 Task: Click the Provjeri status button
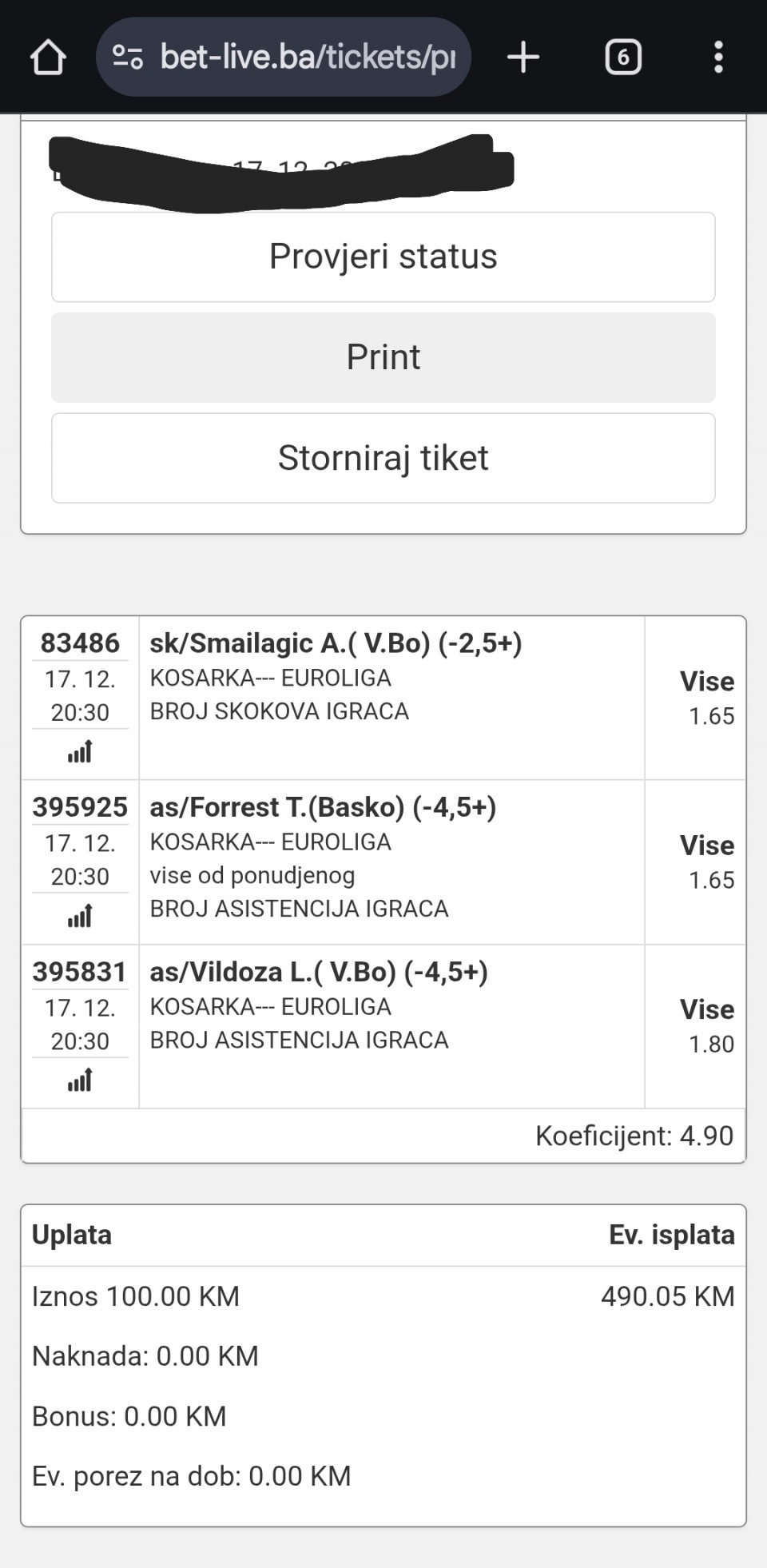pos(383,257)
